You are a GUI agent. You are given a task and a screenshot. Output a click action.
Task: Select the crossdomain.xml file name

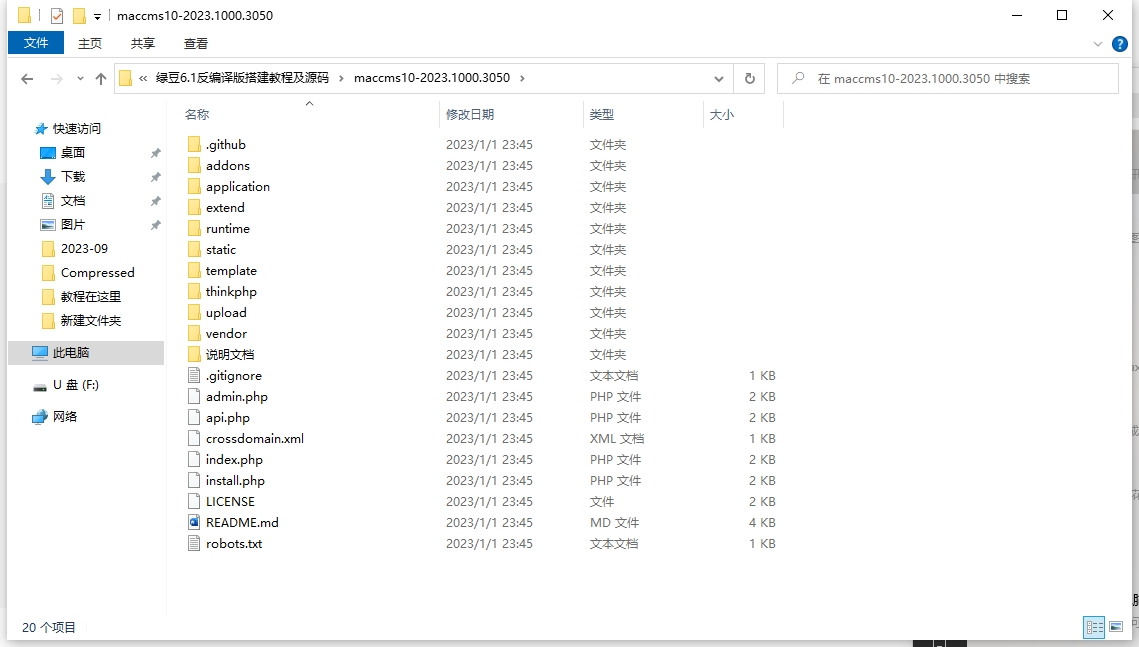tap(254, 439)
